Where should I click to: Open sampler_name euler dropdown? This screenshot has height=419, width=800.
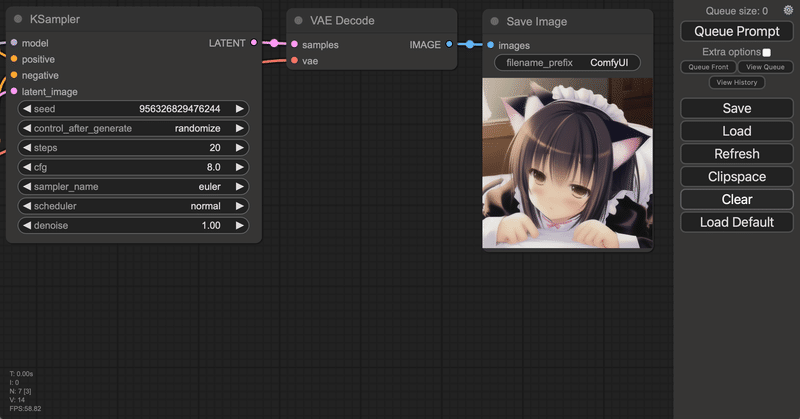[133, 186]
